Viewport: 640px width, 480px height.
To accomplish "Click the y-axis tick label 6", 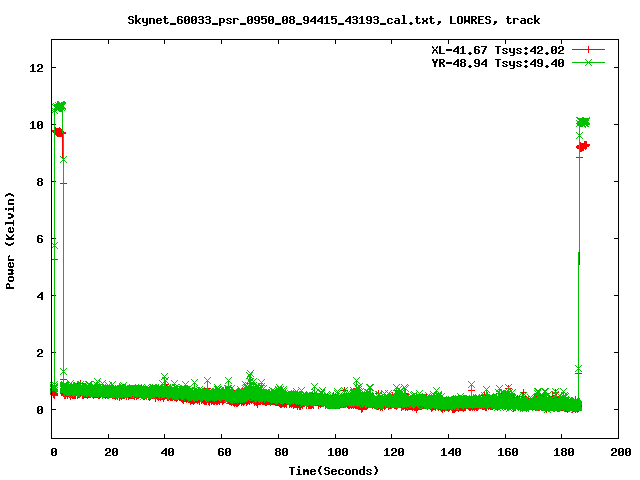I will pyautogui.click(x=40, y=239).
